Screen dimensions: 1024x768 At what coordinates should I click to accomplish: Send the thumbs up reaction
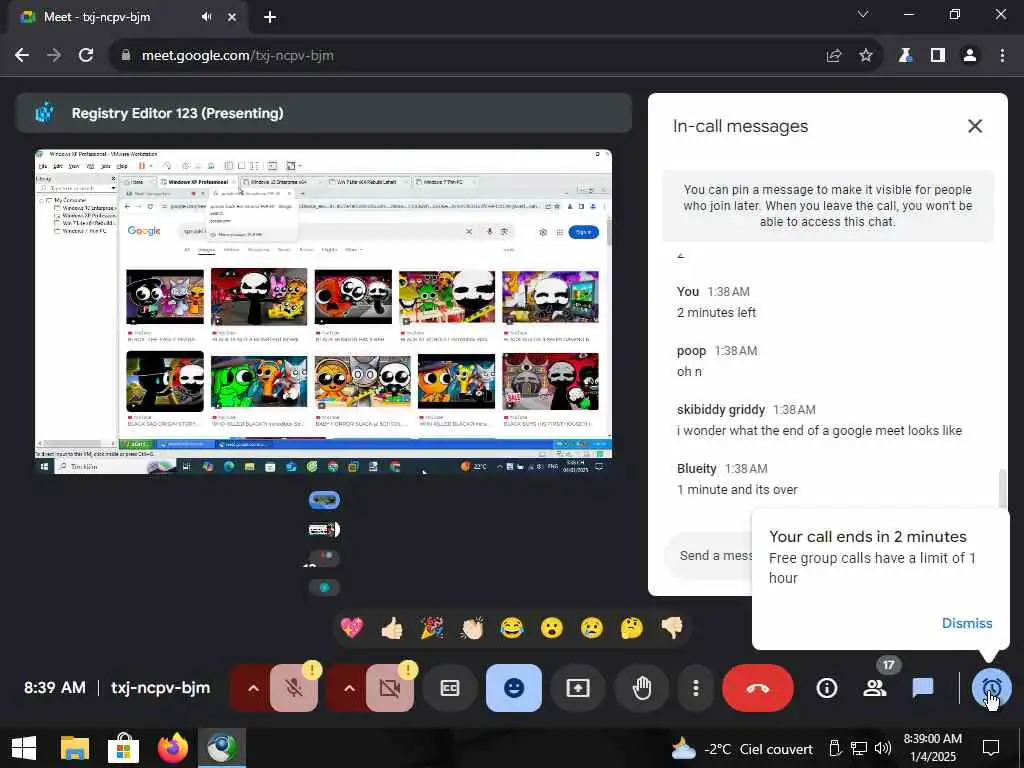(392, 628)
